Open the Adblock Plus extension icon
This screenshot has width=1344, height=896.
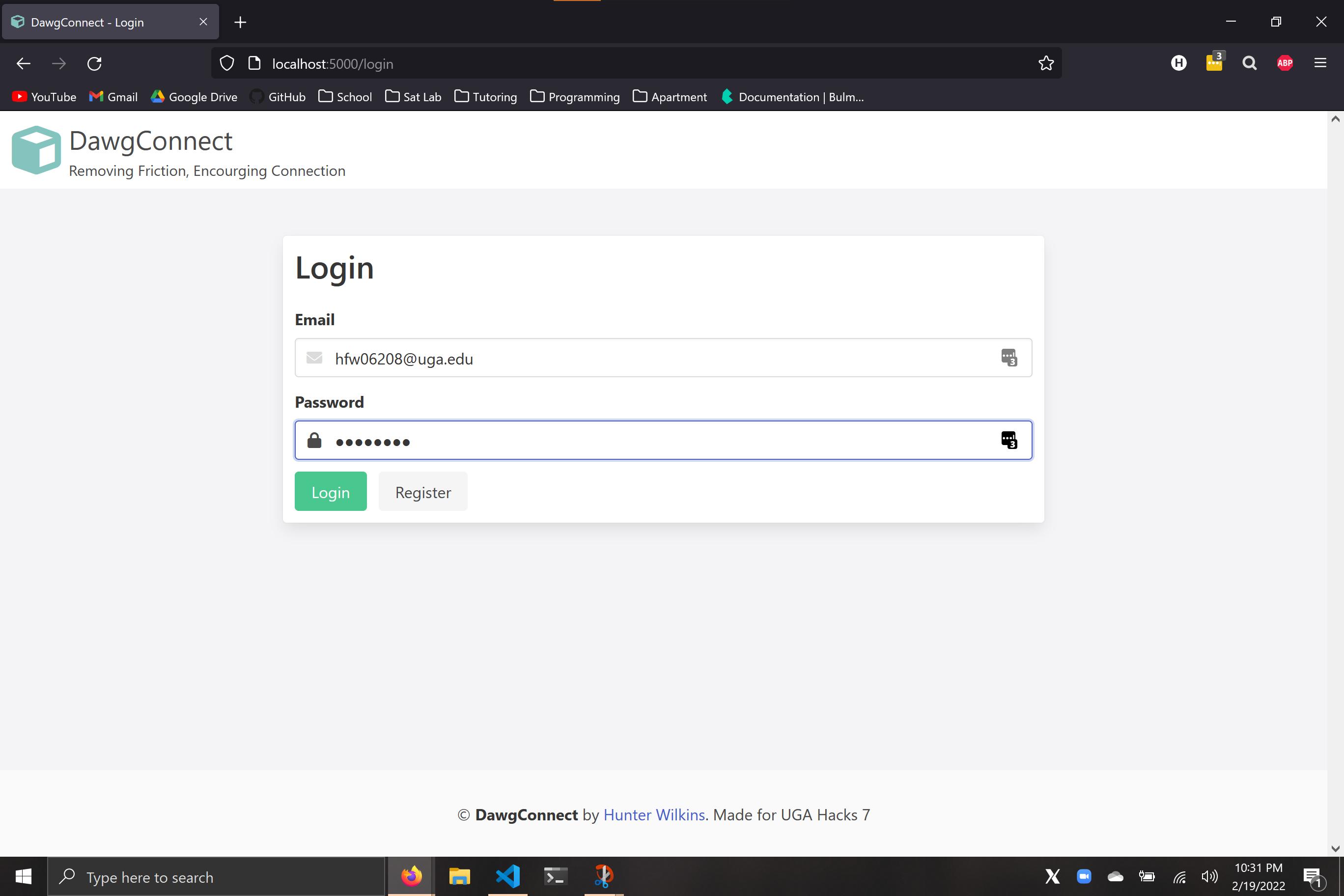(1285, 63)
